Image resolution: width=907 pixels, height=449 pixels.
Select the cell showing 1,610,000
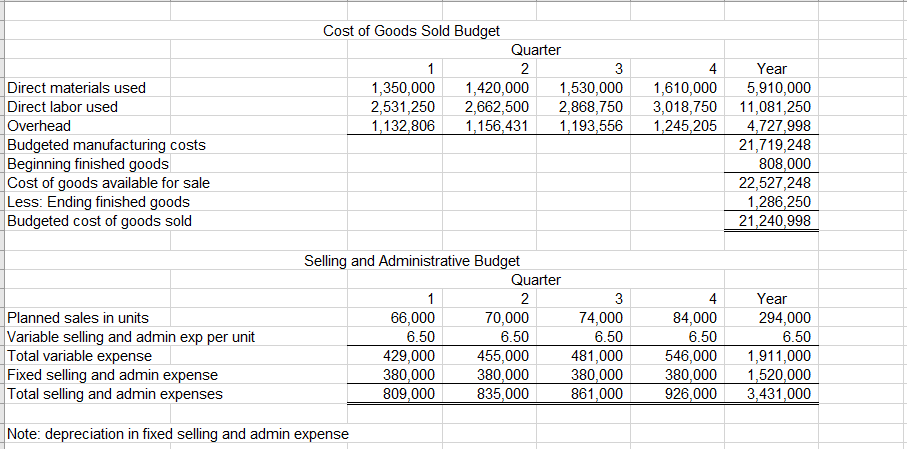point(685,88)
